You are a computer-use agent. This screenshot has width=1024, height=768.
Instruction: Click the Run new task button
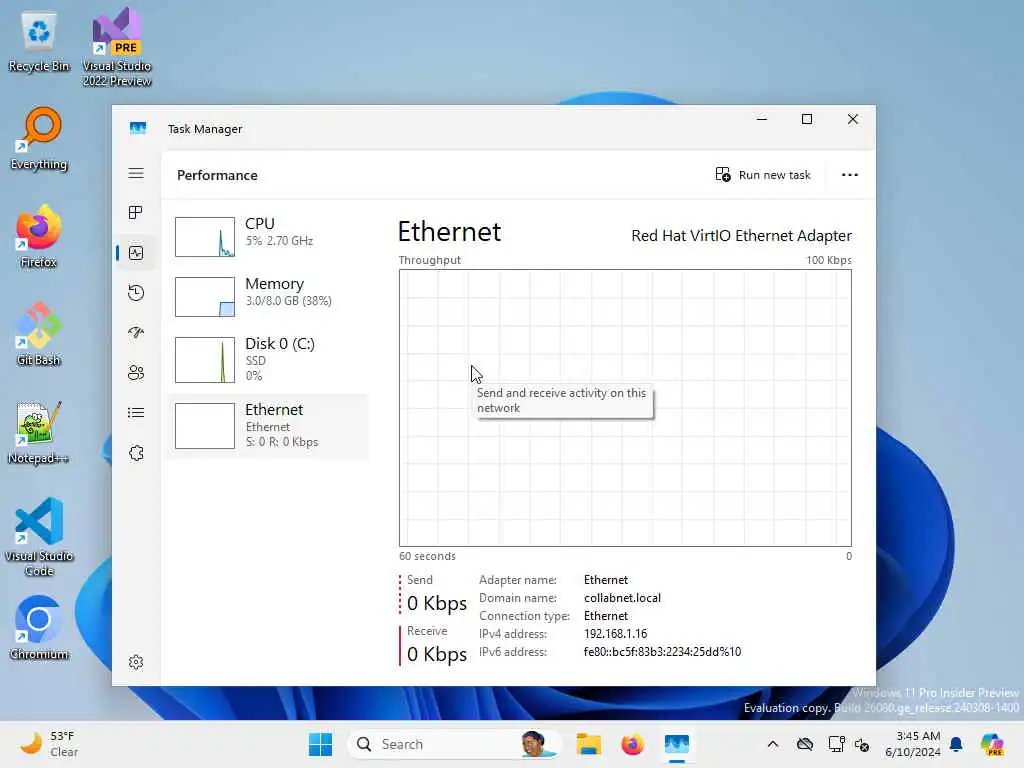coord(763,175)
